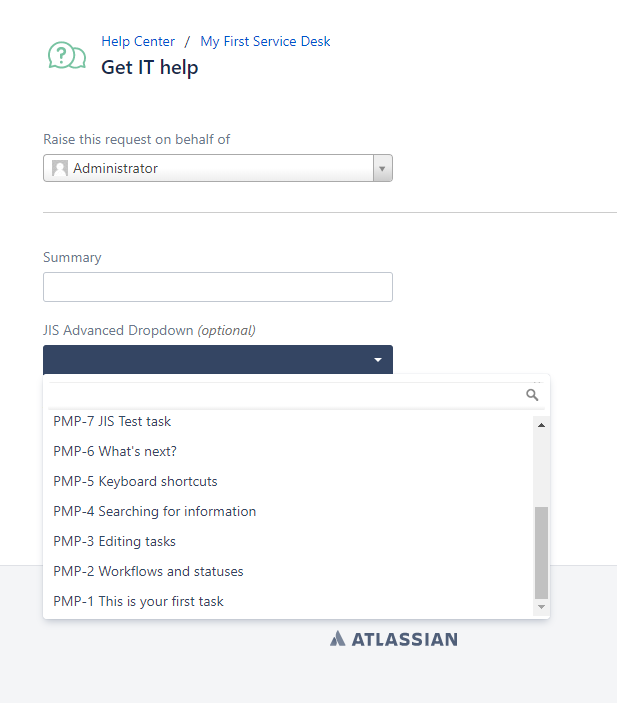The image size is (617, 703).
Task: Select PMP-2 Workflows and statuses
Action: point(148,572)
